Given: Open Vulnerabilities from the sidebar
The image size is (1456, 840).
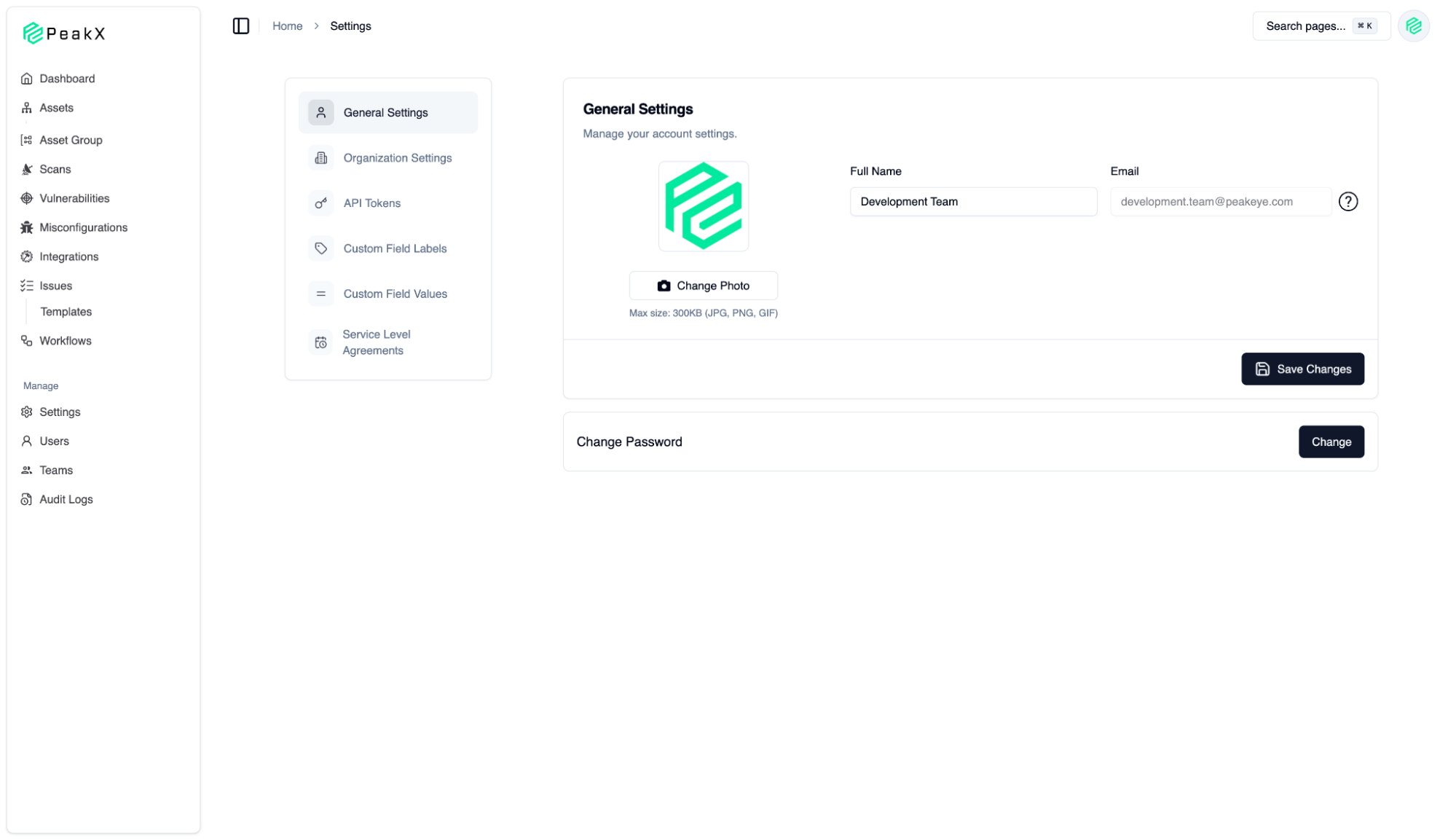Looking at the screenshot, I should 74,198.
